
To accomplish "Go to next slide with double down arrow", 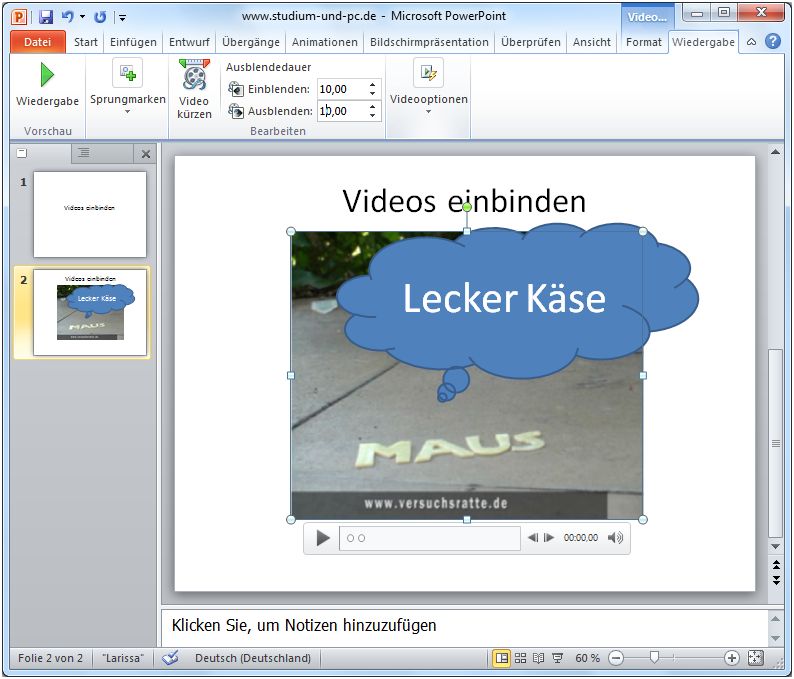I will pyautogui.click(x=776, y=580).
